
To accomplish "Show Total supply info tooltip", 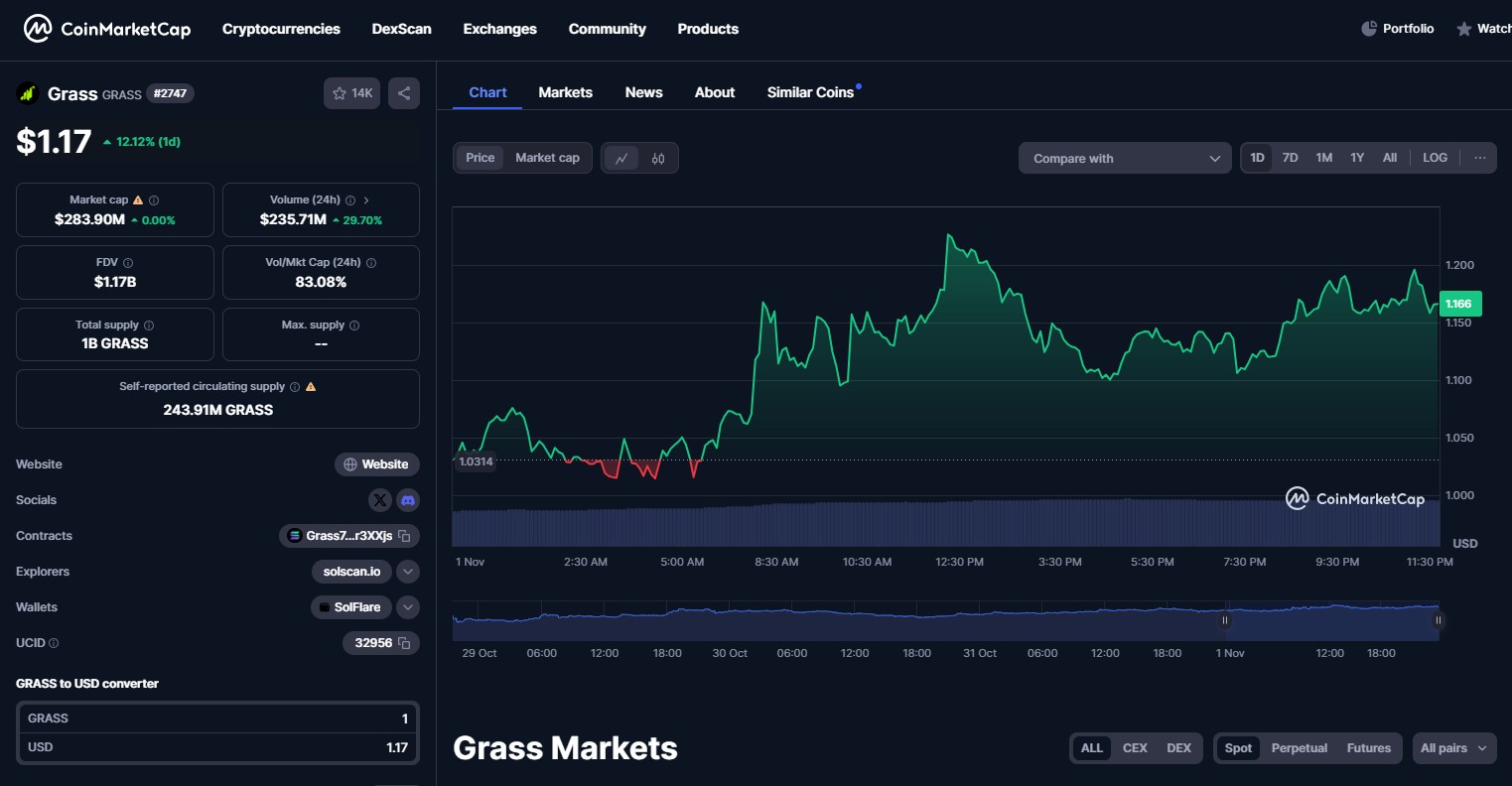I will click(149, 326).
